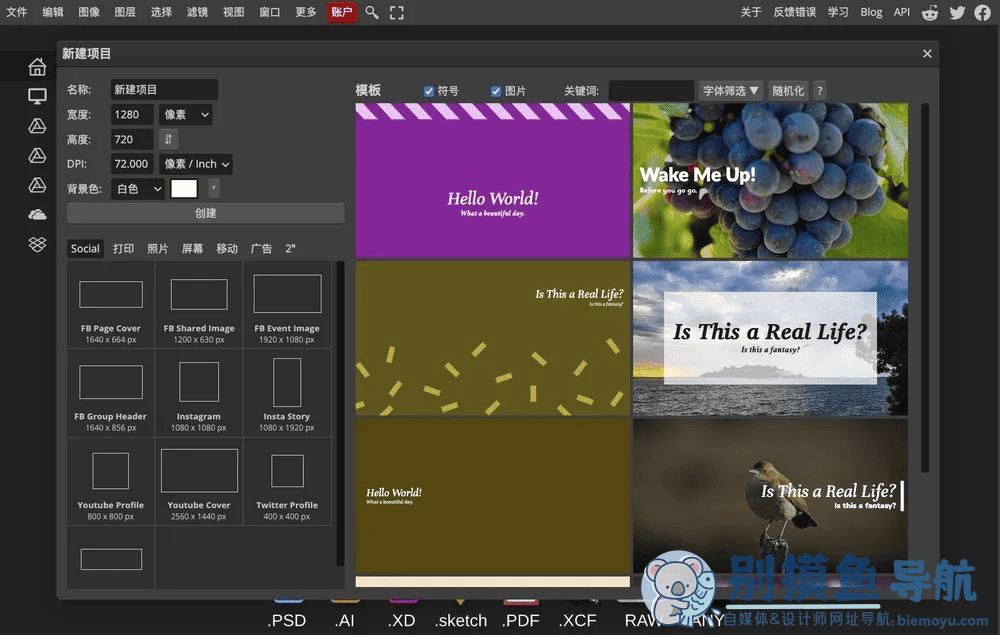The width and height of the screenshot is (1000, 635).
Task: Select the cloud storage icon in sidebar
Action: coord(37,215)
